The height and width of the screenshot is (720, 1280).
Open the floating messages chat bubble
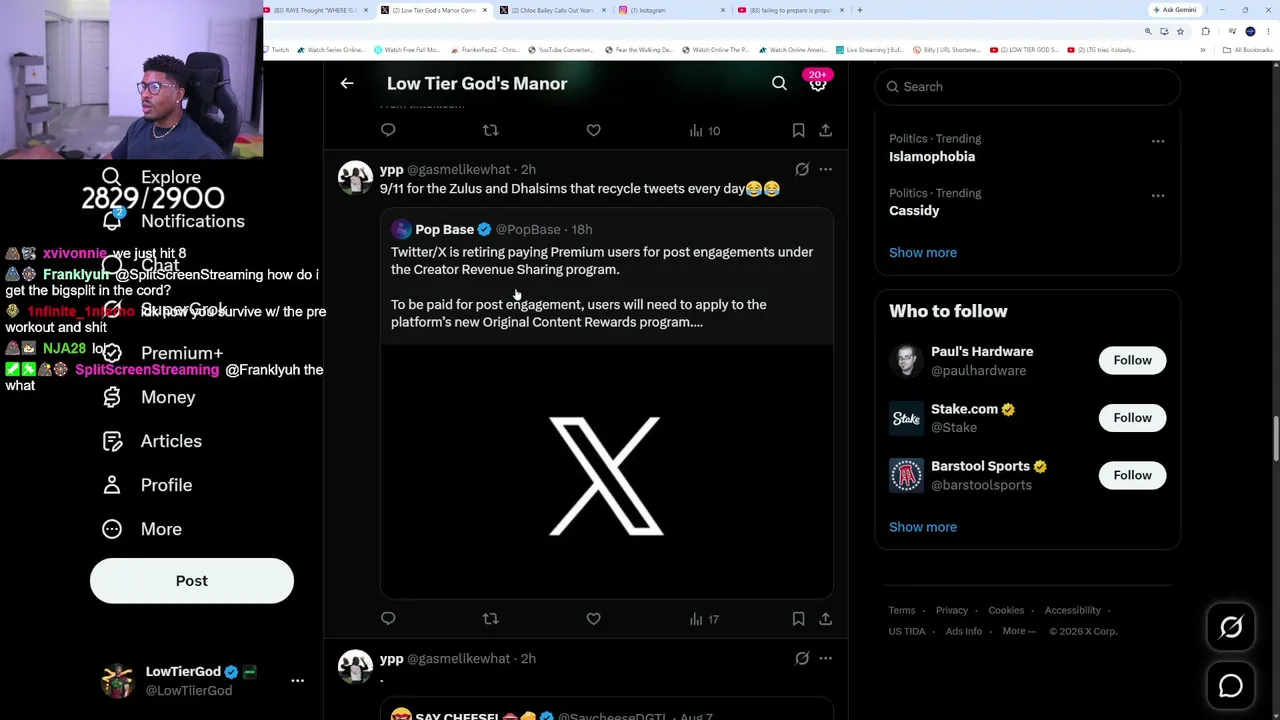[x=1231, y=686]
